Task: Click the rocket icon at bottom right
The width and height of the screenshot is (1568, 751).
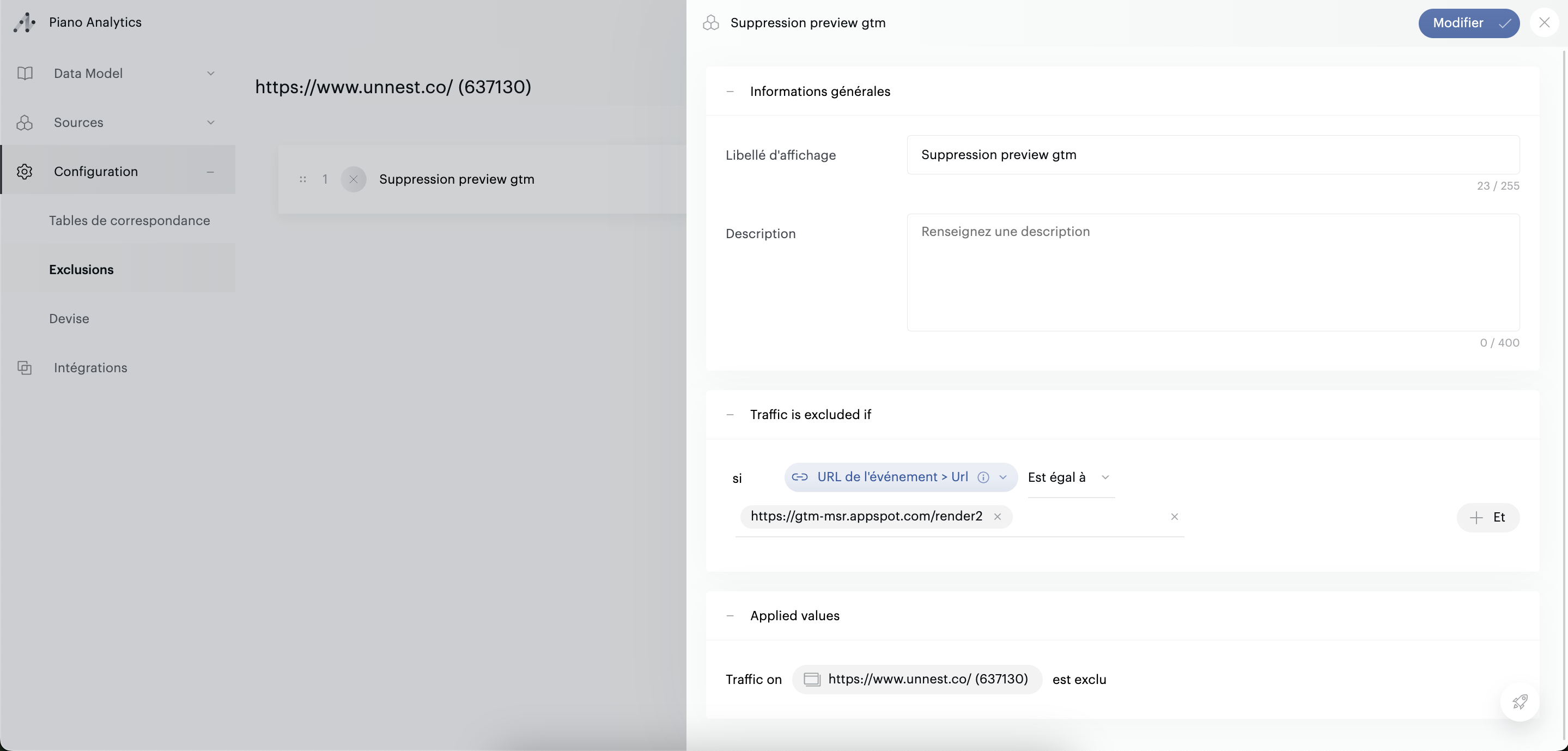Action: (1520, 701)
